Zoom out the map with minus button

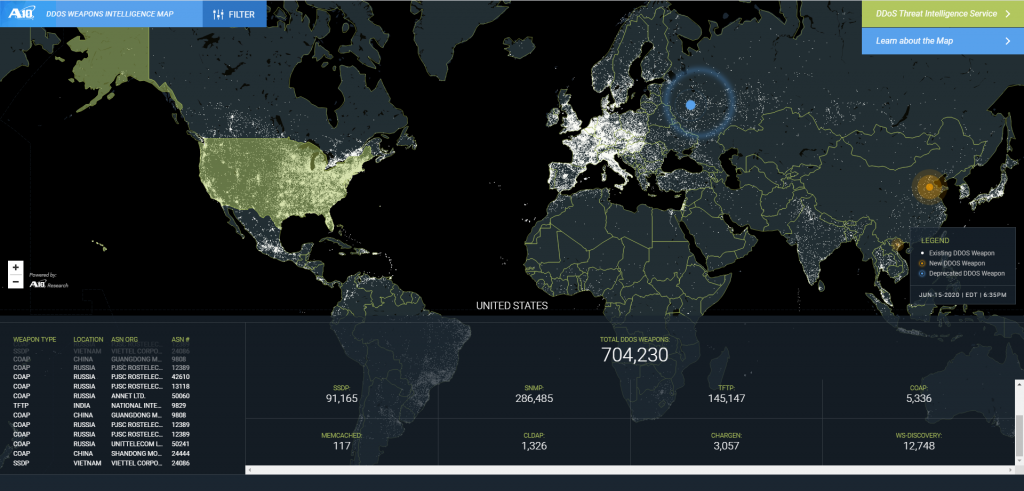(x=16, y=281)
